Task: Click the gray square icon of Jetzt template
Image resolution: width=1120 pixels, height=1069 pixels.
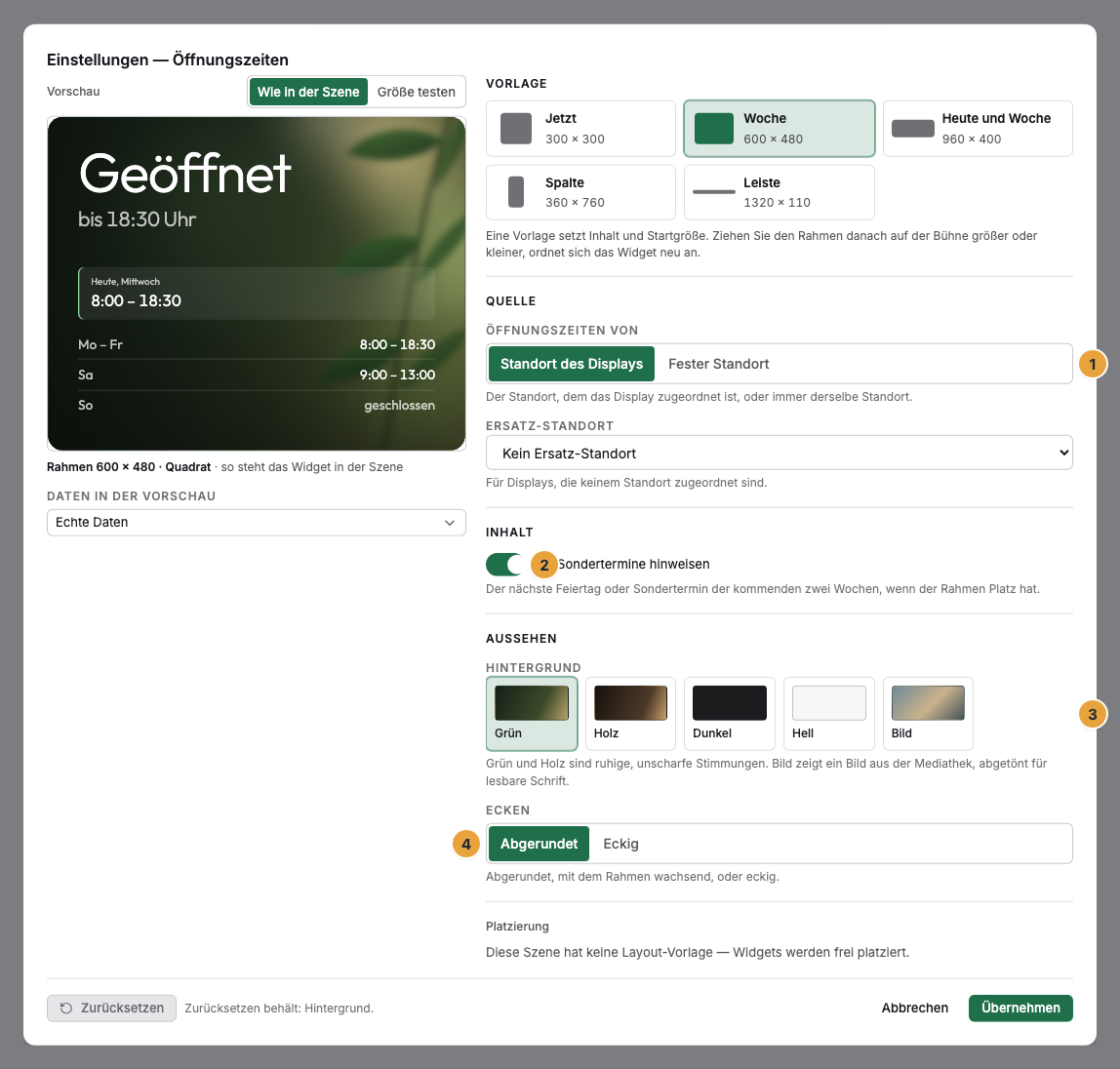Action: [x=516, y=129]
